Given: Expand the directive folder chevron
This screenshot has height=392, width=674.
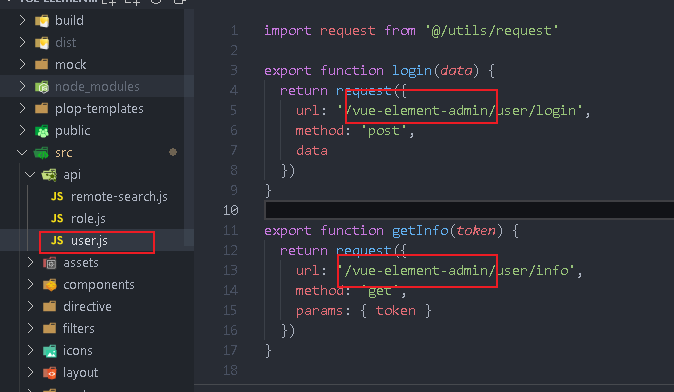Looking at the screenshot, I should click(x=31, y=306).
